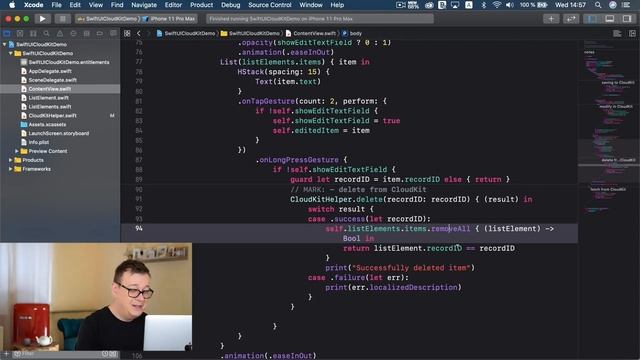The height and width of the screenshot is (360, 640).
Task: Select SceneDelegate.swift in navigator
Action: coord(52,80)
